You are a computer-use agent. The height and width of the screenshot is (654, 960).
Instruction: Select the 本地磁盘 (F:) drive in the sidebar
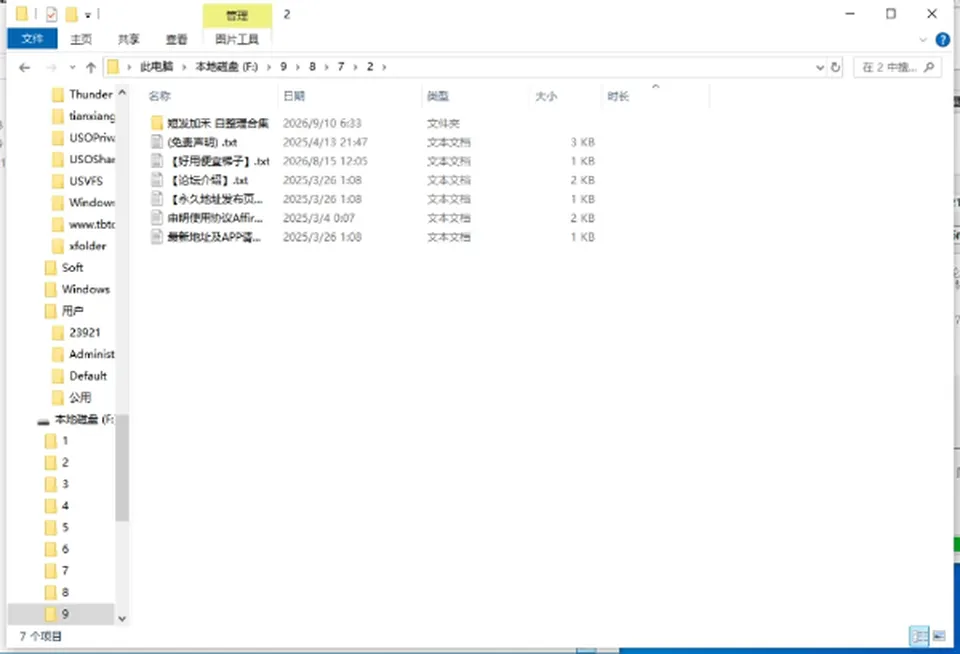[x=76, y=419]
